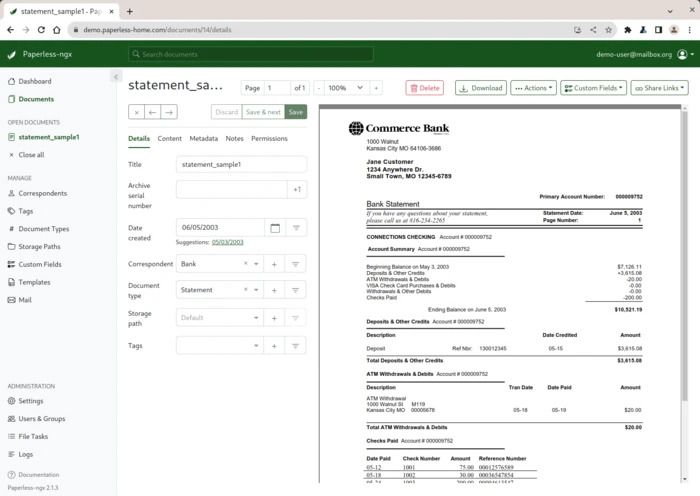Go to next document with right arrow
This screenshot has height=496, width=700.
(x=169, y=112)
